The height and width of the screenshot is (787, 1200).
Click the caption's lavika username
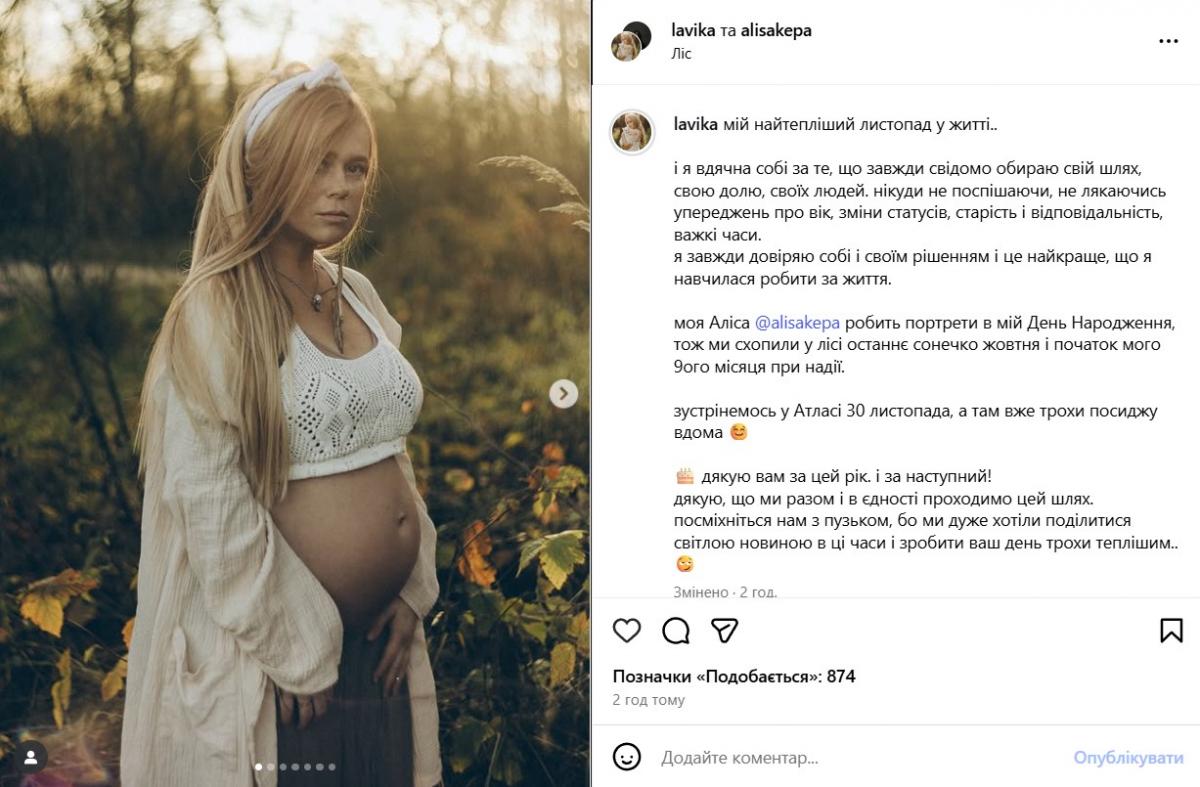693,125
